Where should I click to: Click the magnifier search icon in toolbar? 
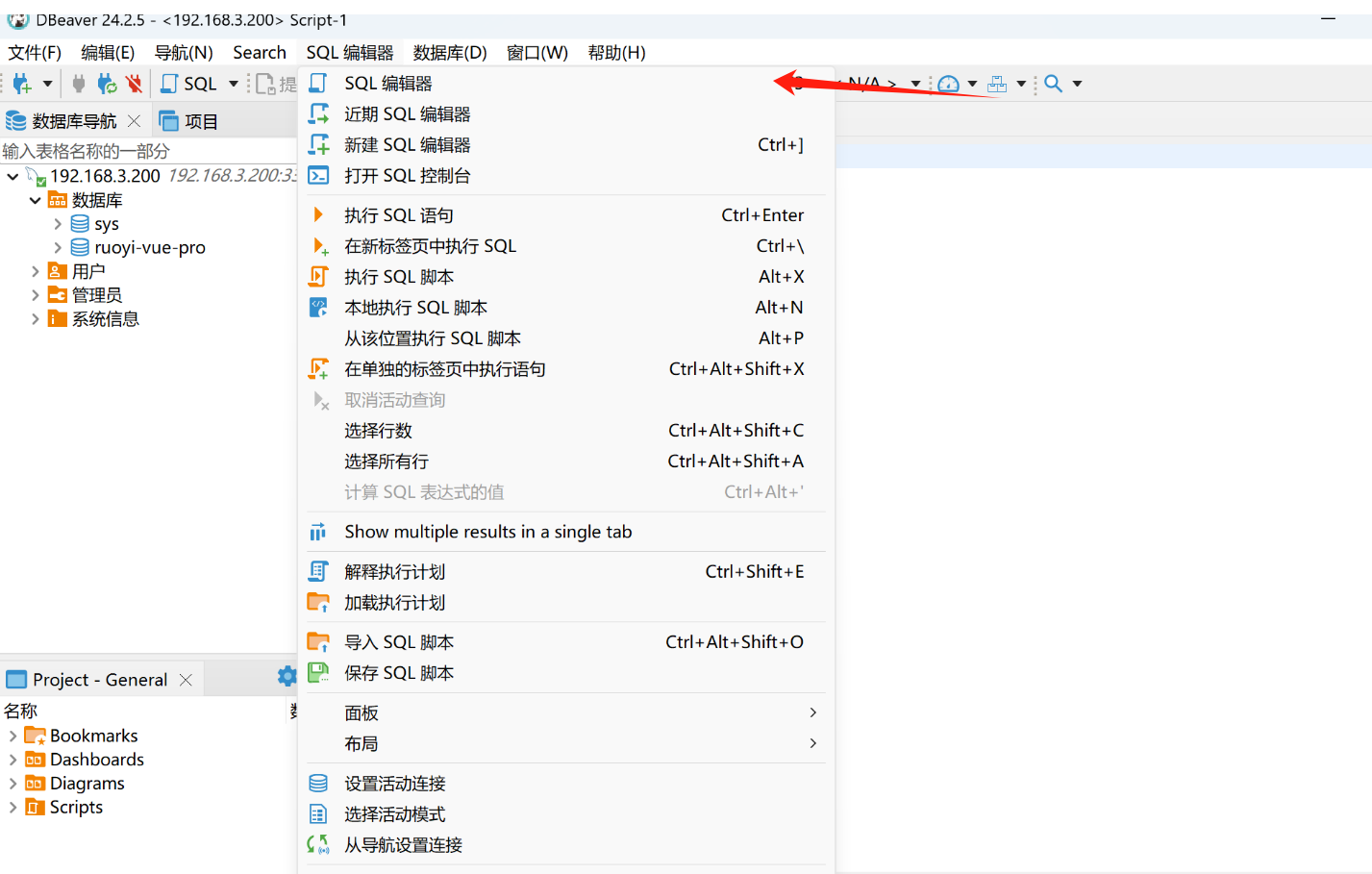1054,84
